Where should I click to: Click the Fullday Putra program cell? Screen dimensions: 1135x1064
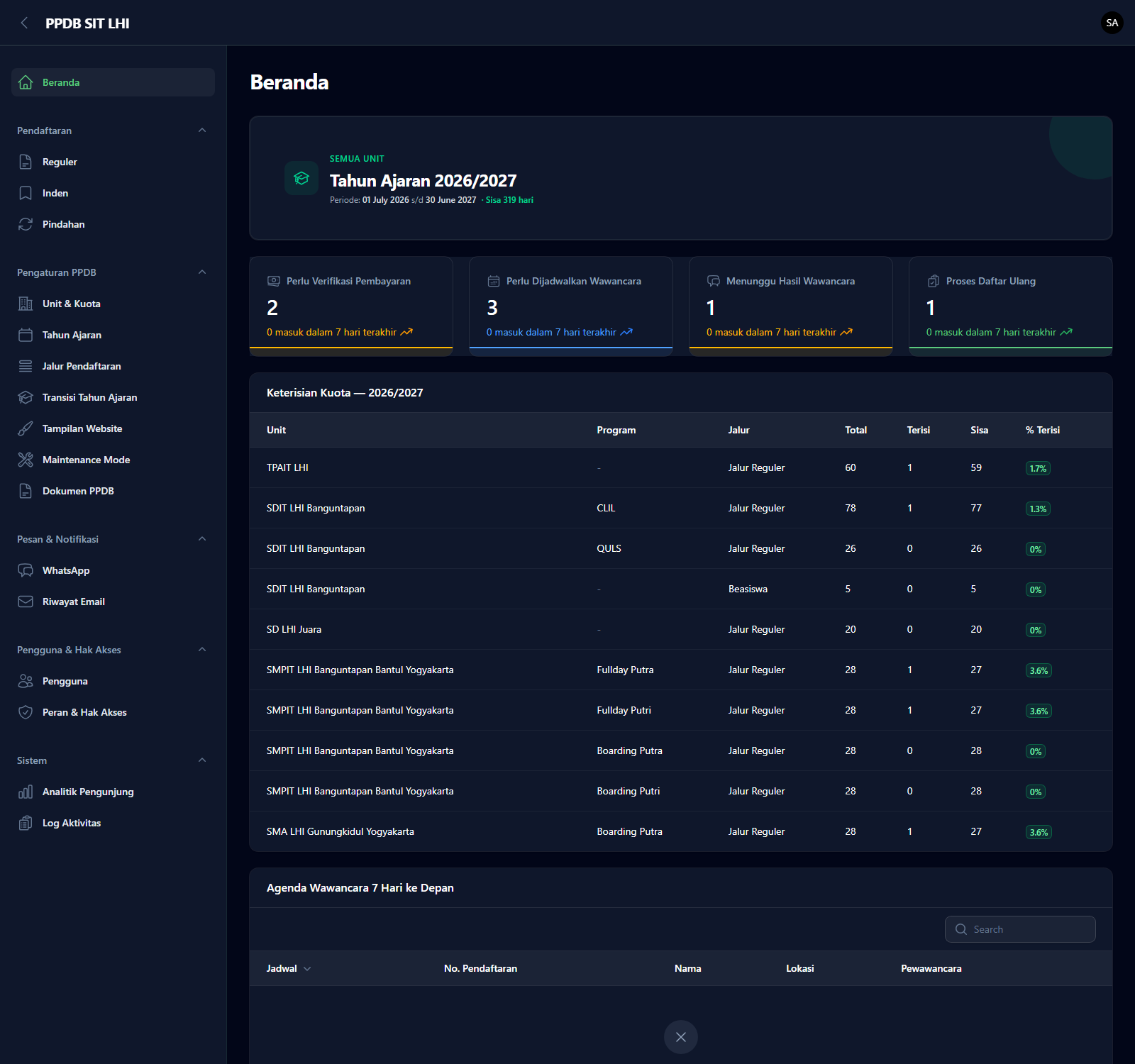(x=625, y=670)
